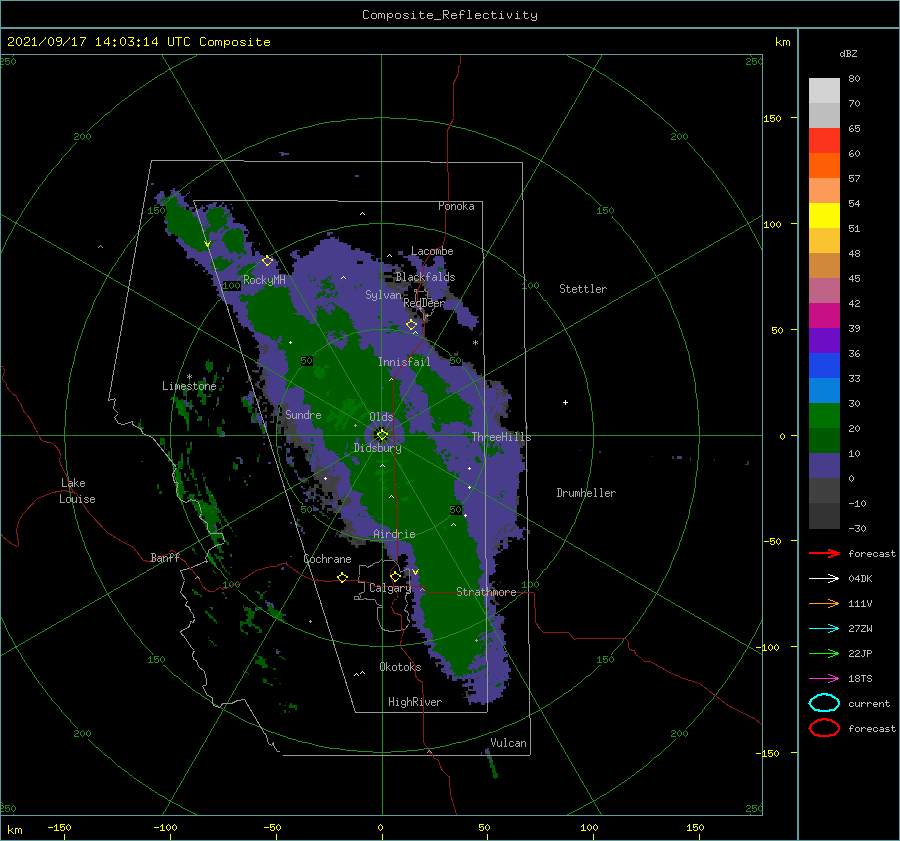Viewport: 900px width, 841px height.
Task: Click the Didsbury label
Action: pyautogui.click(x=378, y=448)
